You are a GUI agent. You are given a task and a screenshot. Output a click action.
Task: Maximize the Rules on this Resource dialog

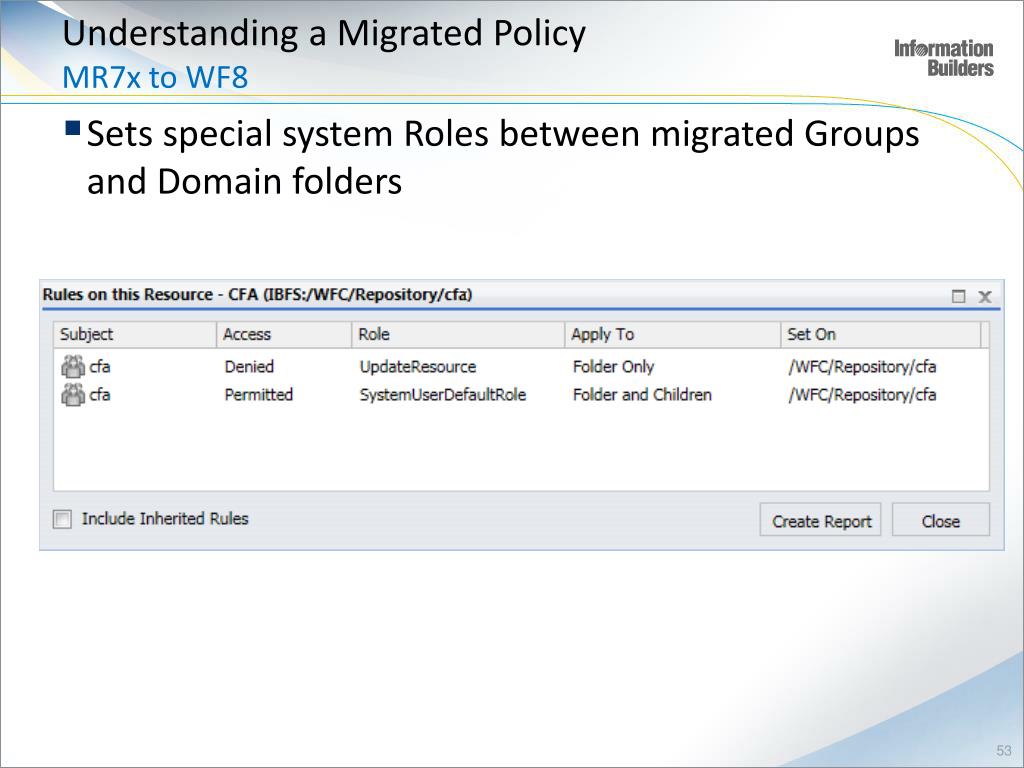[x=958, y=296]
